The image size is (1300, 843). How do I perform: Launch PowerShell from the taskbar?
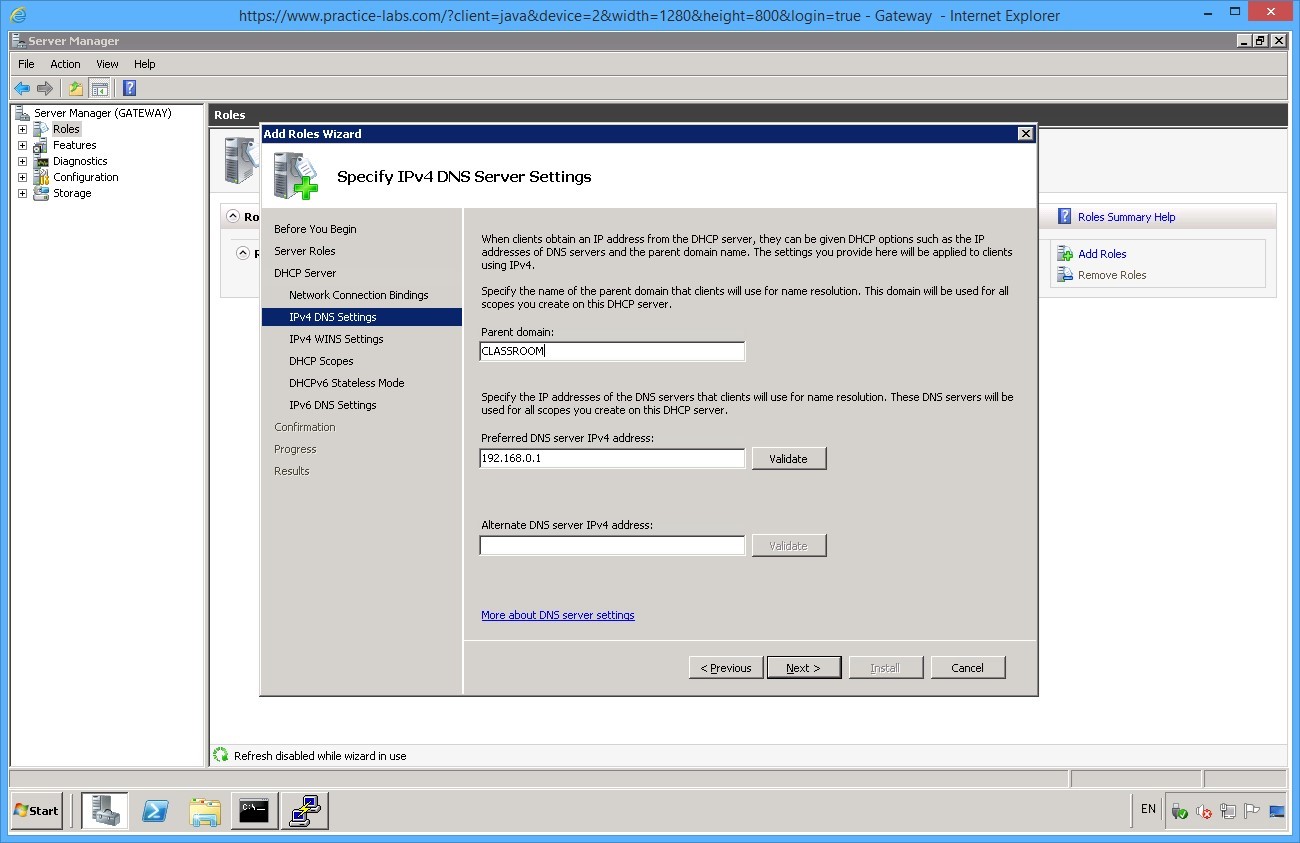(155, 811)
